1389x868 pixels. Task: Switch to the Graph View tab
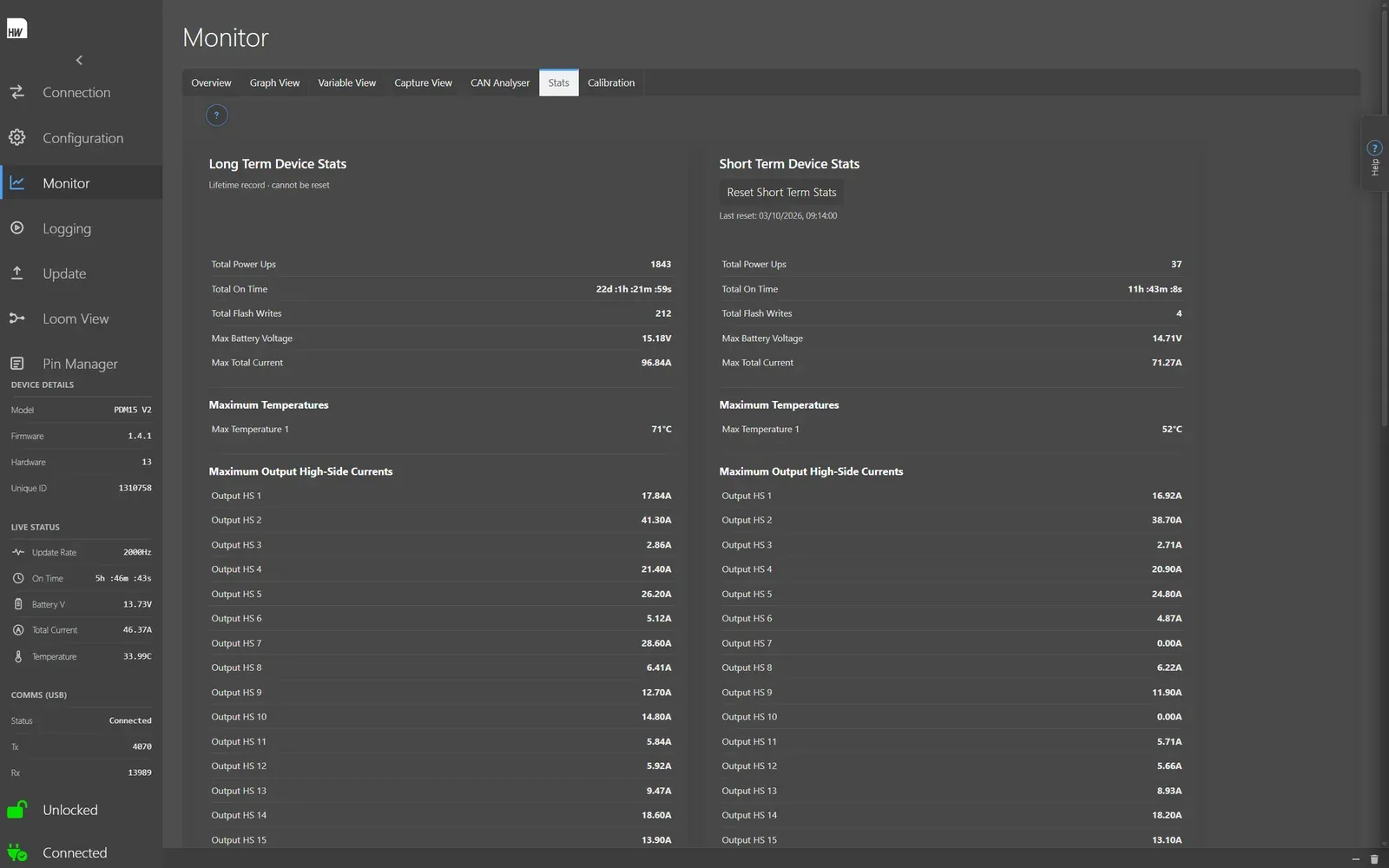[x=274, y=82]
